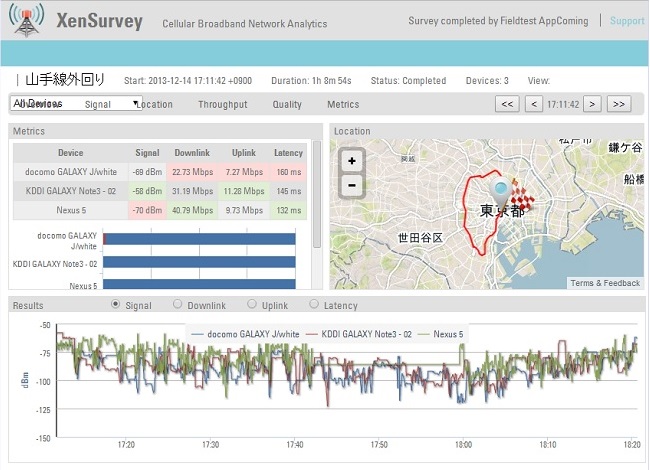Viewport: 650px width, 470px height.
Task: Click the 22.73 Mbps downlink cell
Action: (192, 172)
